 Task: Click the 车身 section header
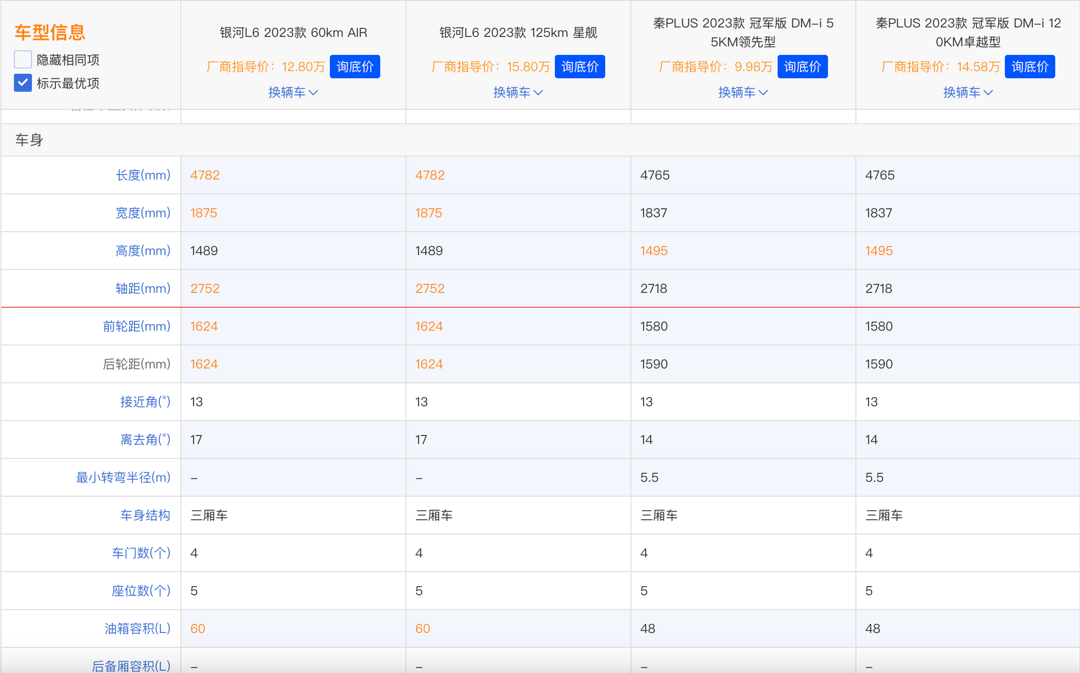30,140
